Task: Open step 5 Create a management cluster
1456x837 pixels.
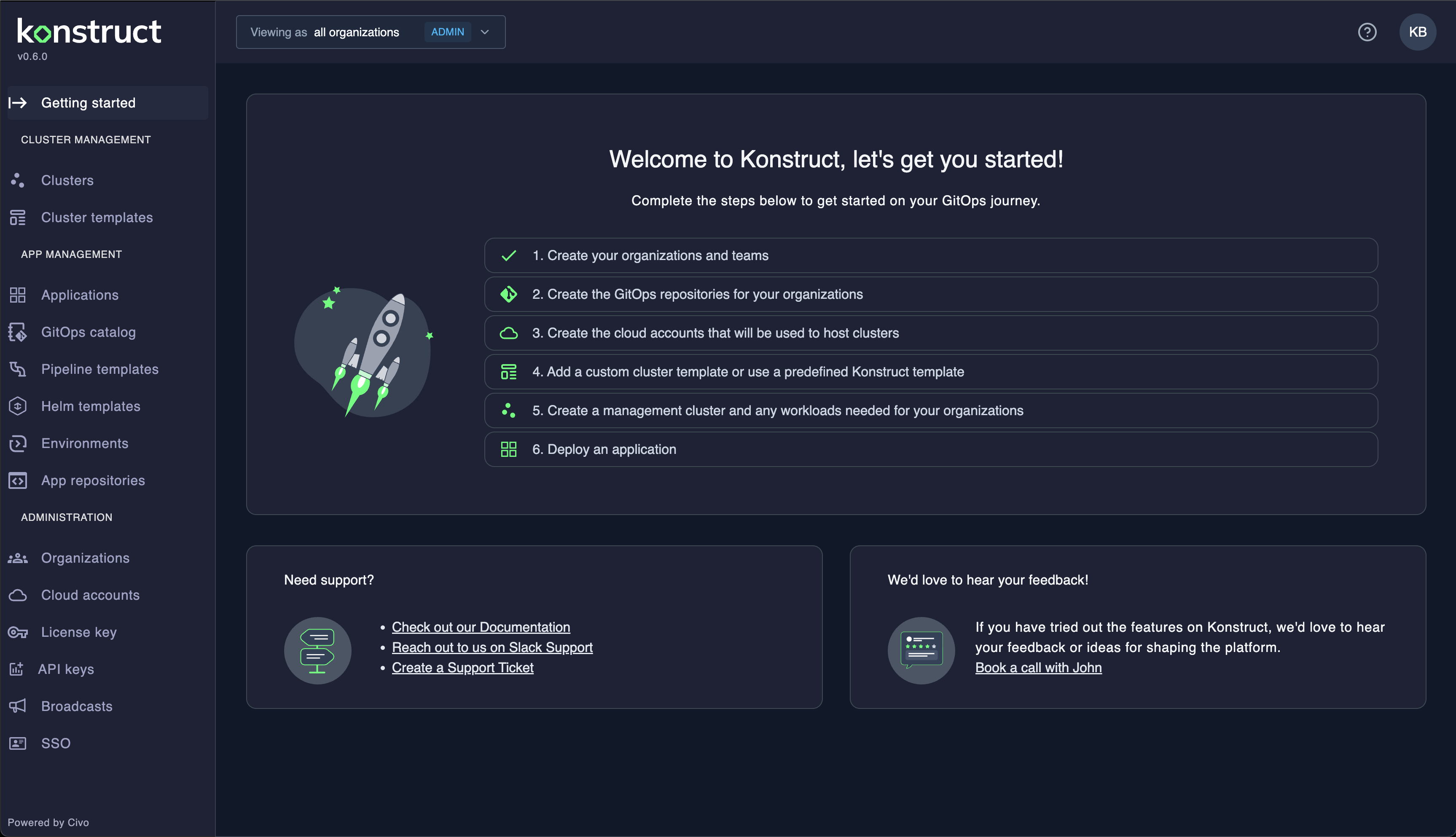Action: pos(931,410)
